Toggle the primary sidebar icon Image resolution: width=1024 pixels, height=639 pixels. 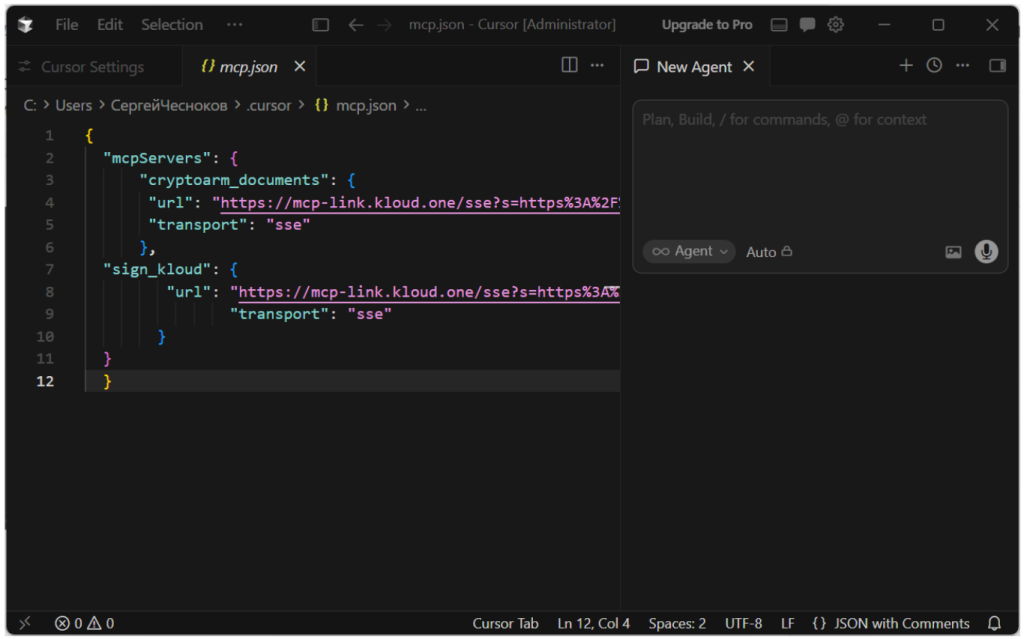[x=321, y=25]
